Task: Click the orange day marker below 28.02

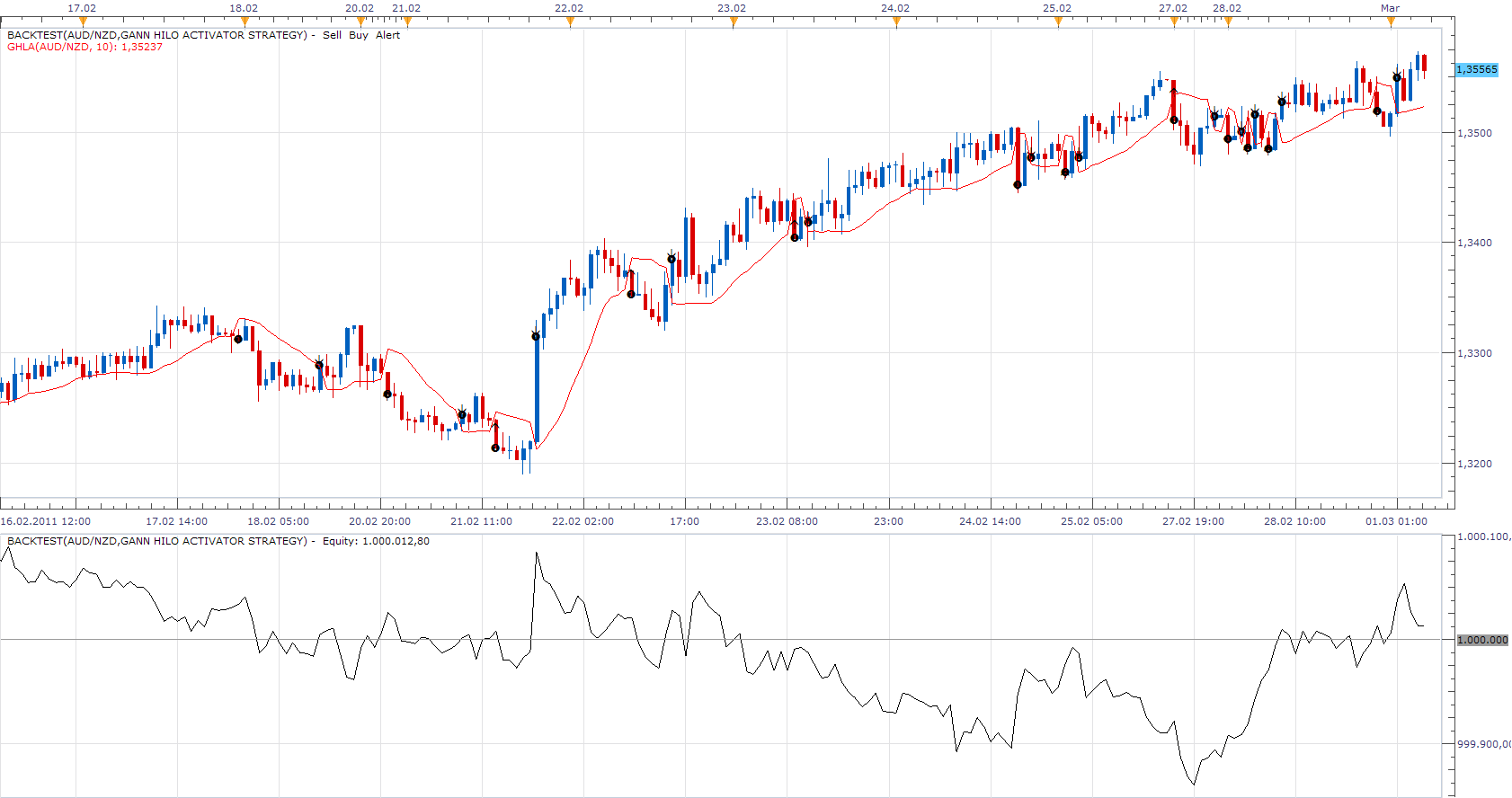Action: [1228, 22]
